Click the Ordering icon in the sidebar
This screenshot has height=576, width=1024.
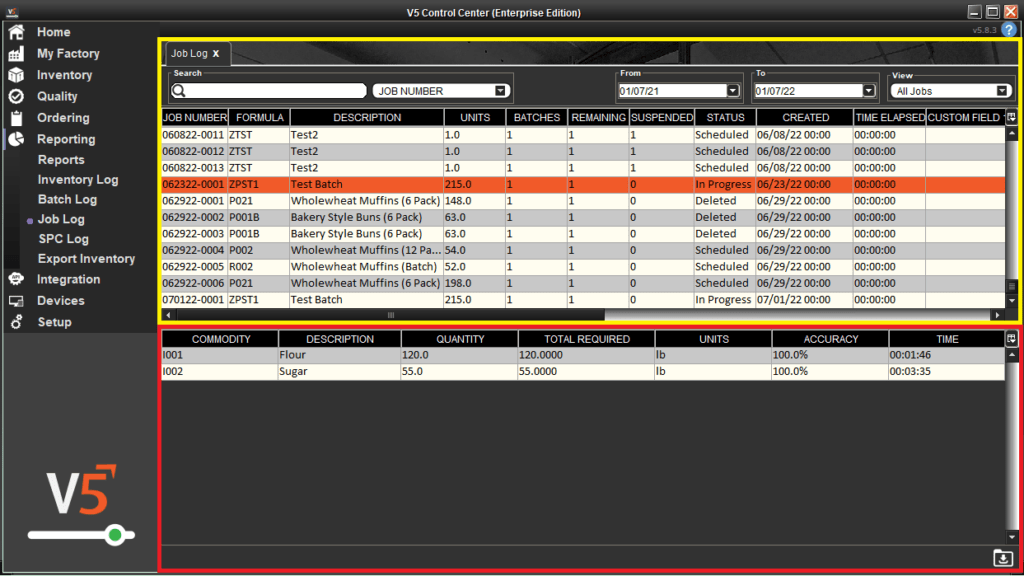pos(15,117)
